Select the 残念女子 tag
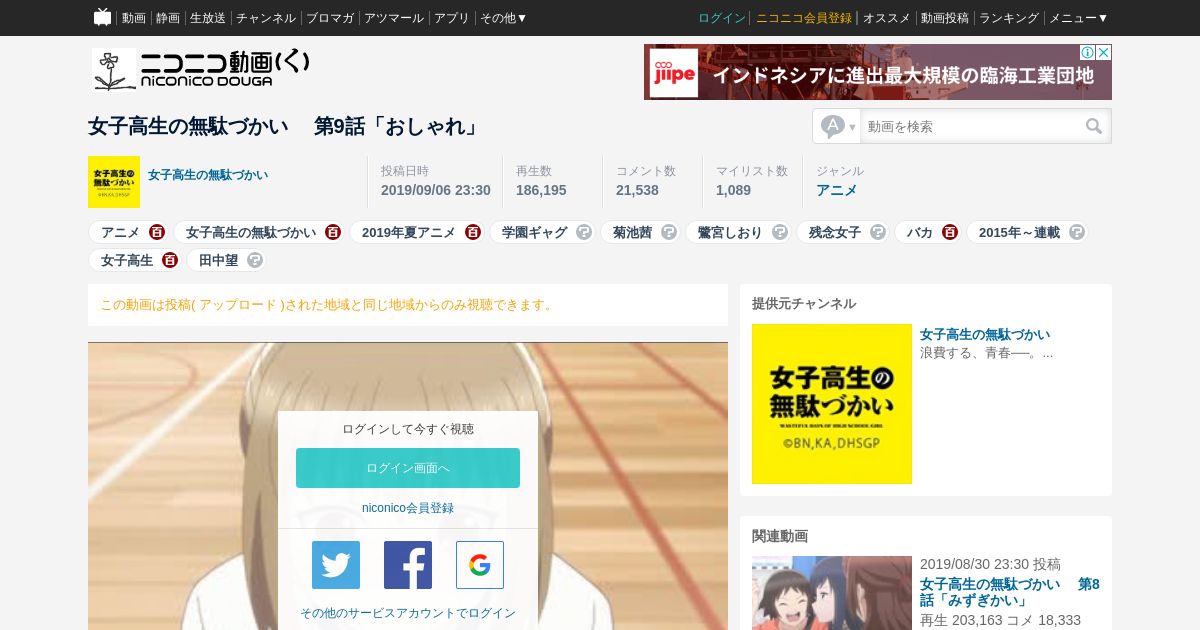 tap(835, 232)
